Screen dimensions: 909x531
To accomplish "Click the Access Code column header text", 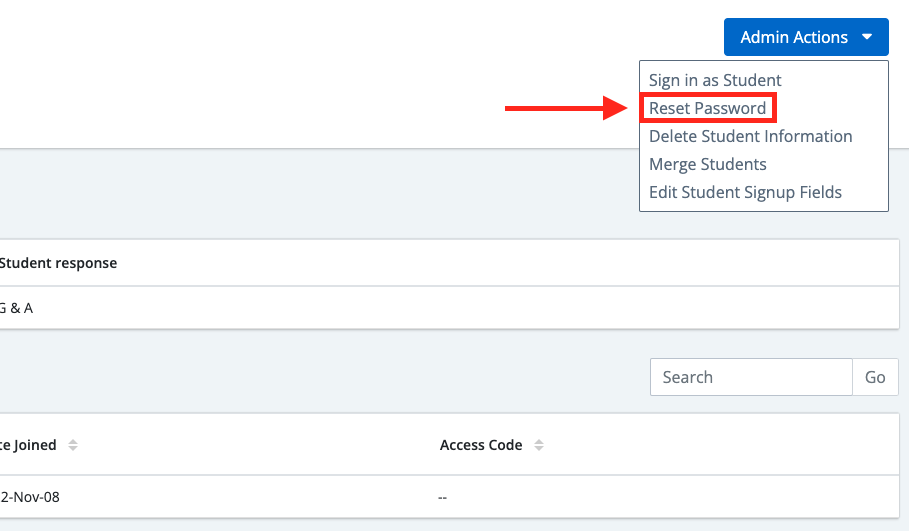I will 481,445.
